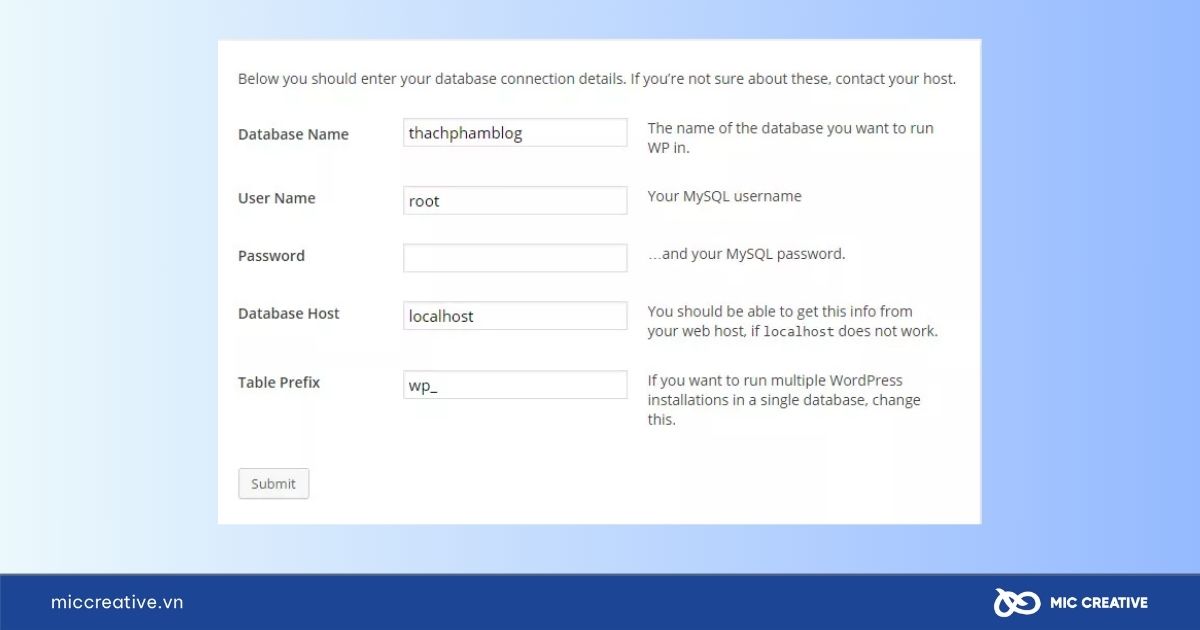Click the Database Name input field
This screenshot has height=630, width=1200.
(x=515, y=133)
